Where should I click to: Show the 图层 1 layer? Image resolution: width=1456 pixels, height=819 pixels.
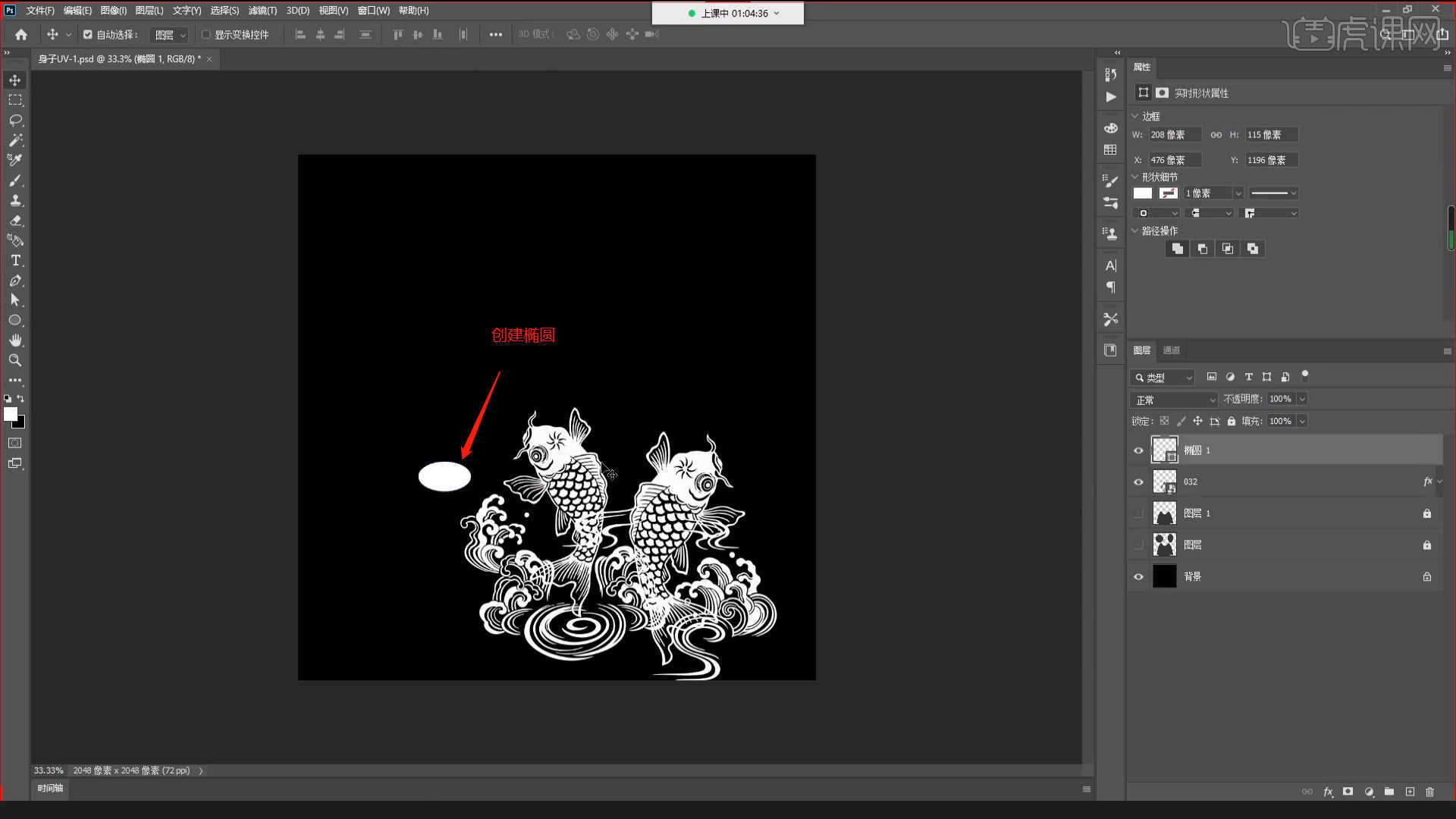pyautogui.click(x=1138, y=513)
